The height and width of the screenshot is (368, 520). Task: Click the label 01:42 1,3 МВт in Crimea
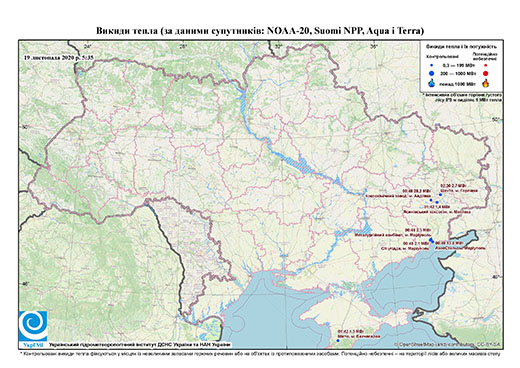coord(350,332)
